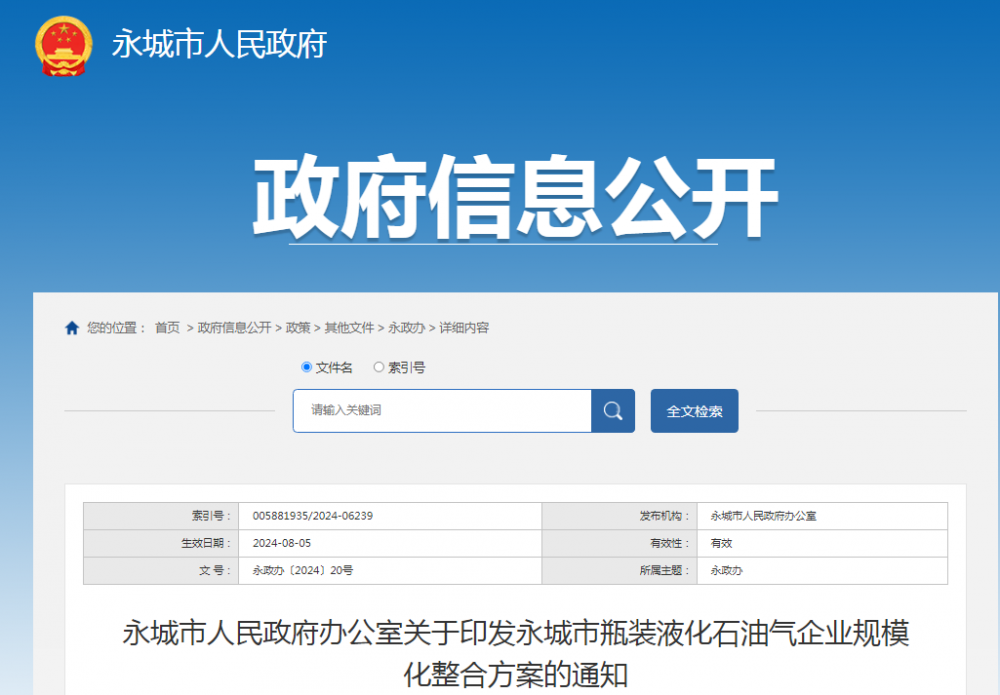This screenshot has width=1000, height=695.
Task: Open the 首页 breadcrumb link
Action: coord(168,328)
